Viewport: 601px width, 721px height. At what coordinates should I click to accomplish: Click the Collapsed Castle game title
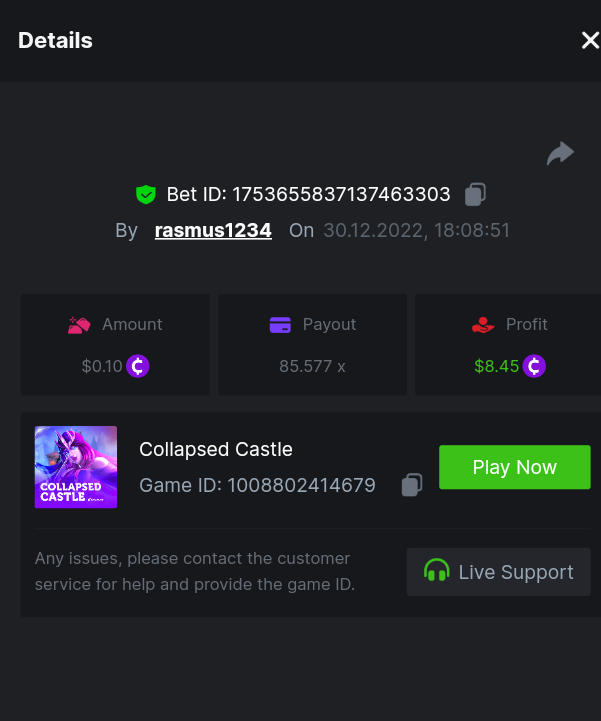216,449
